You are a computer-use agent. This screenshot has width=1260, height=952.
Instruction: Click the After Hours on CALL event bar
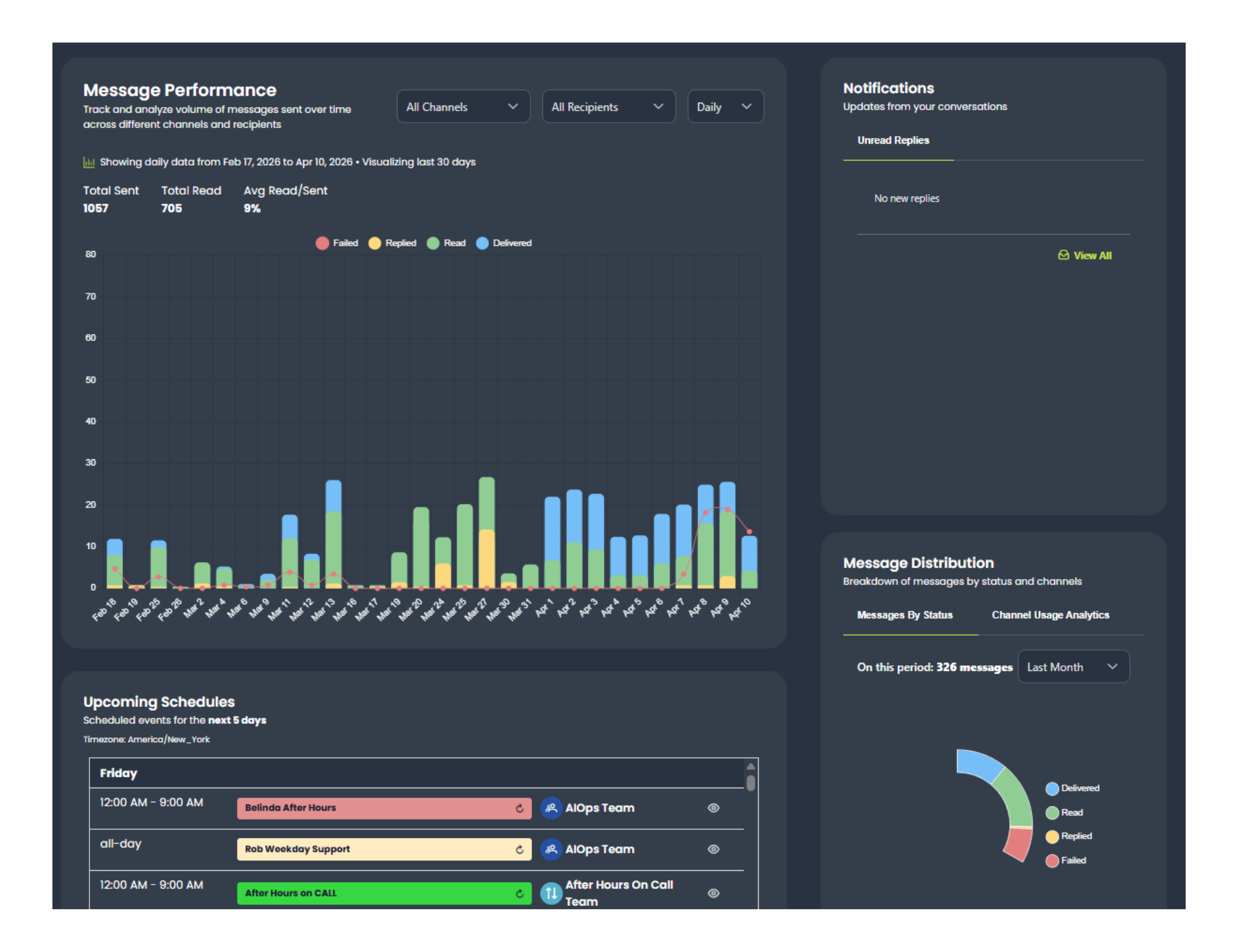click(x=384, y=893)
